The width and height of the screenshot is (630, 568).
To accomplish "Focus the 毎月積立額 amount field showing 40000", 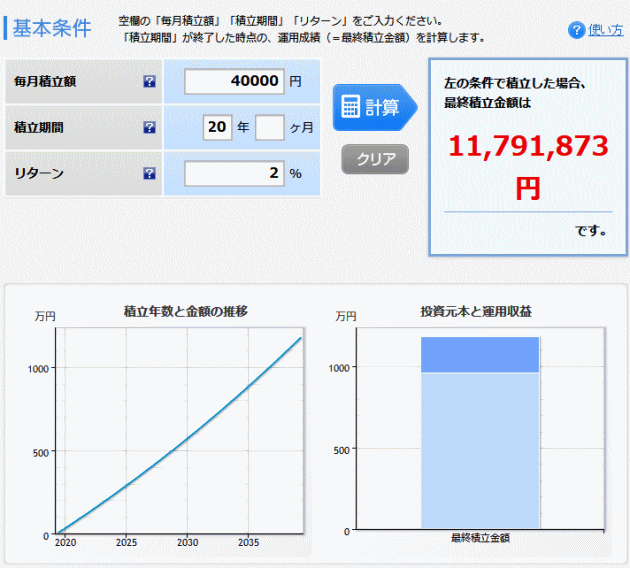I will coord(234,82).
